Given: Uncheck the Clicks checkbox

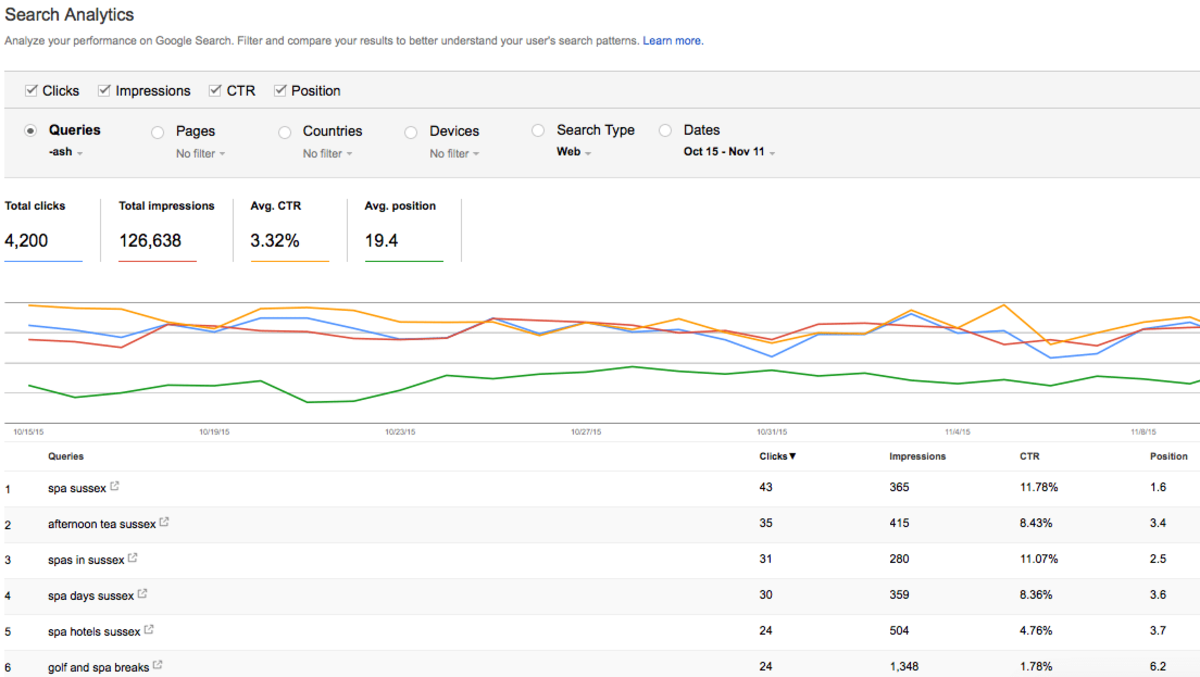Looking at the screenshot, I should coord(31,91).
